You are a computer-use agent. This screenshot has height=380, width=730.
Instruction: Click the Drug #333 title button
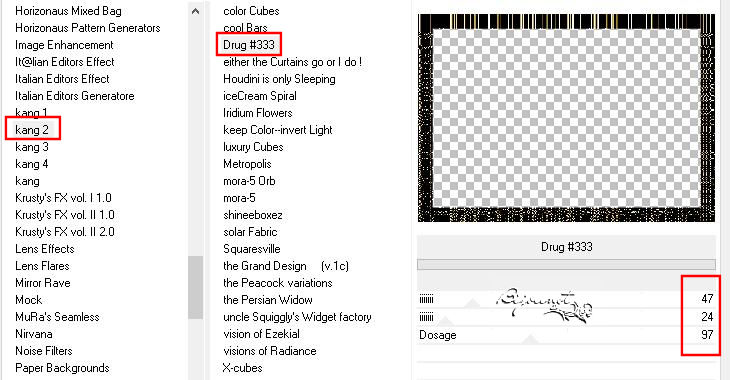click(x=566, y=247)
